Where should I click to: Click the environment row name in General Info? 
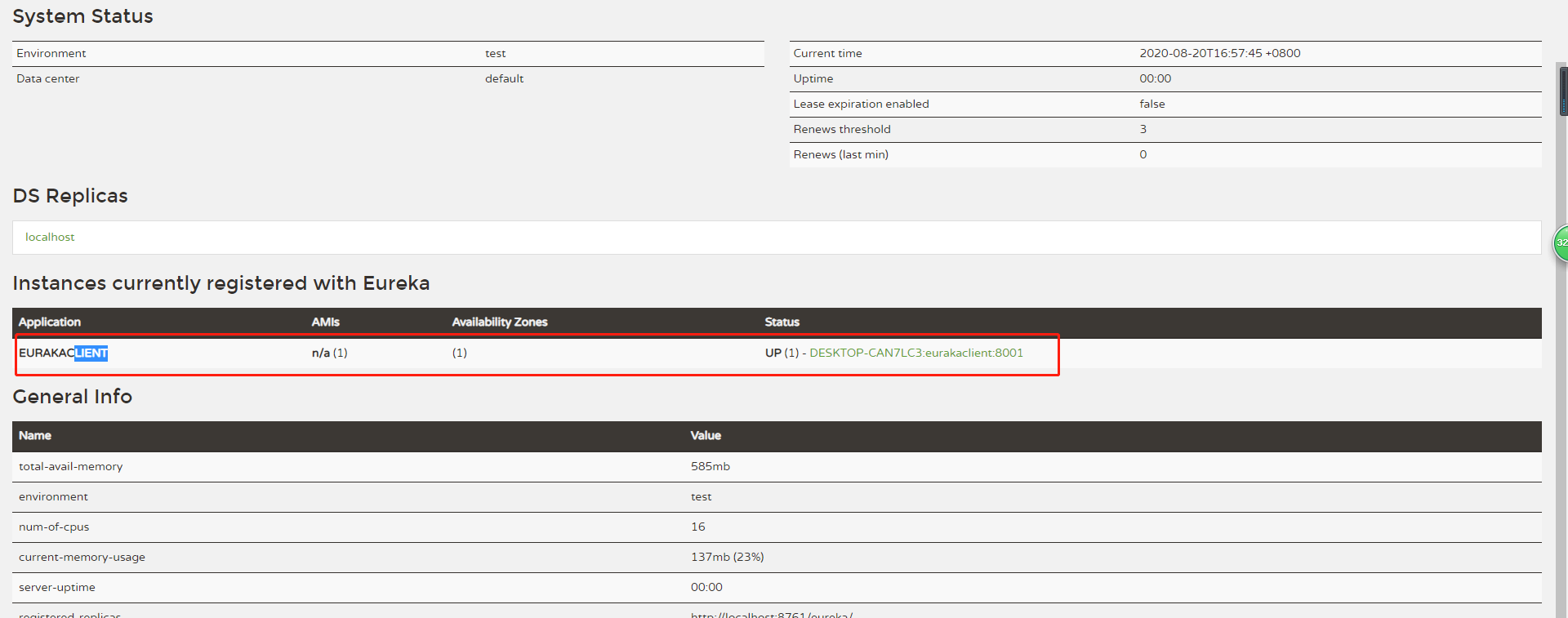(53, 496)
